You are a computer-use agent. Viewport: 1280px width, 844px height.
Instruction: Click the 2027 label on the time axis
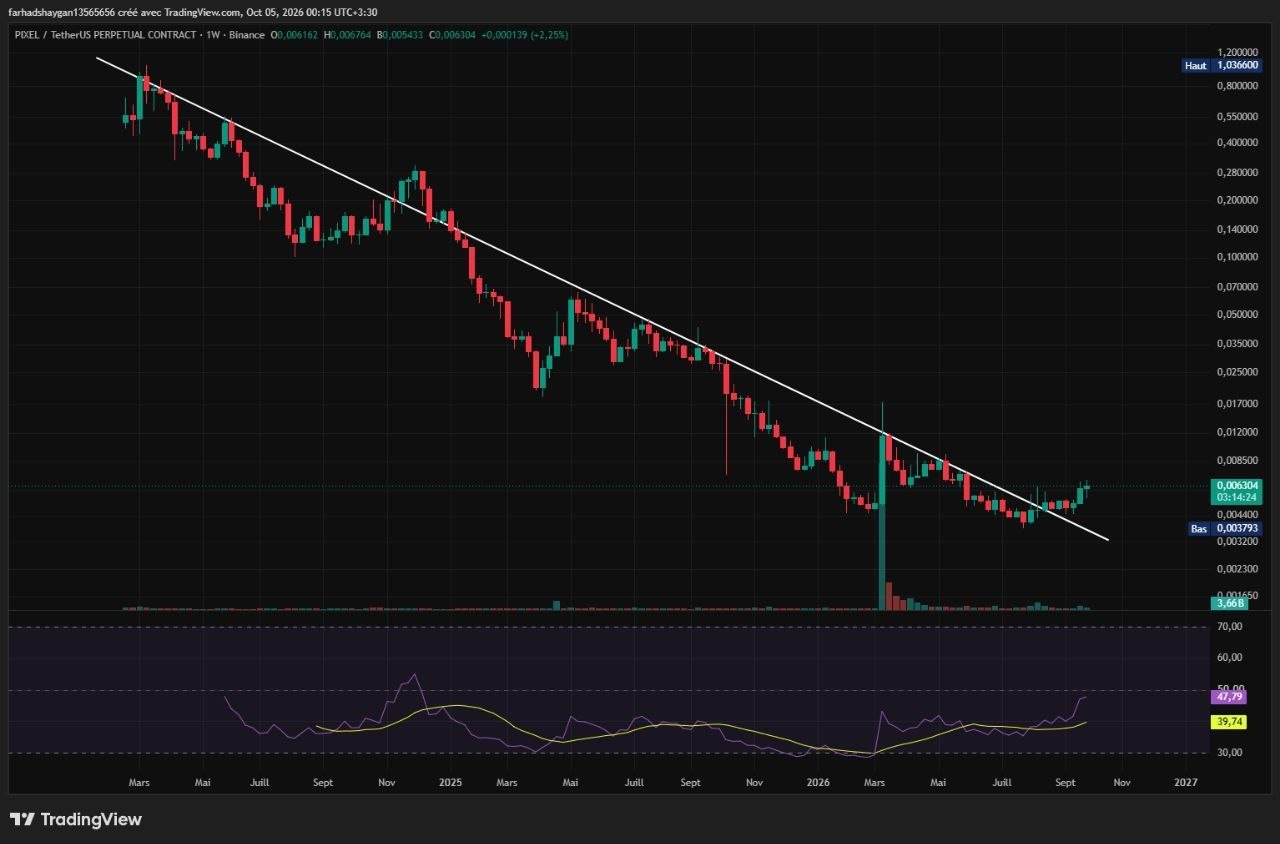(x=1186, y=782)
